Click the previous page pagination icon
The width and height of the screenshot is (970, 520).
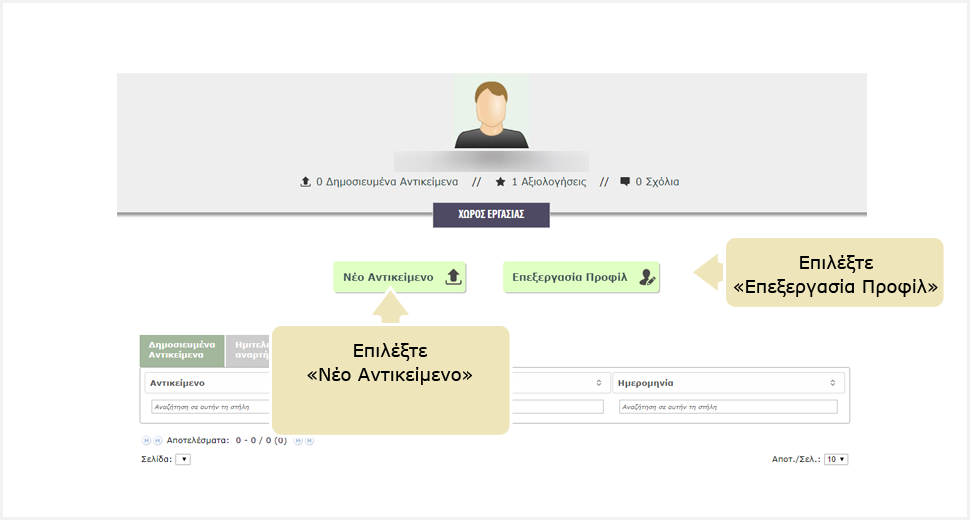tap(157, 440)
